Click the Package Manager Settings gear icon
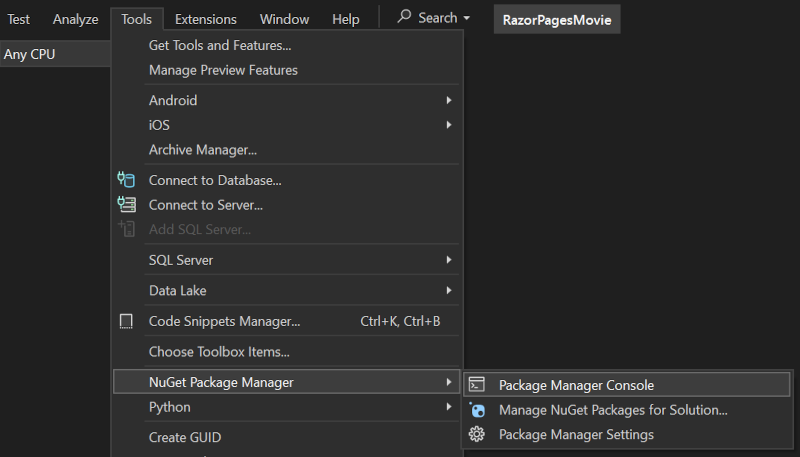The height and width of the screenshot is (457, 800). [x=478, y=435]
